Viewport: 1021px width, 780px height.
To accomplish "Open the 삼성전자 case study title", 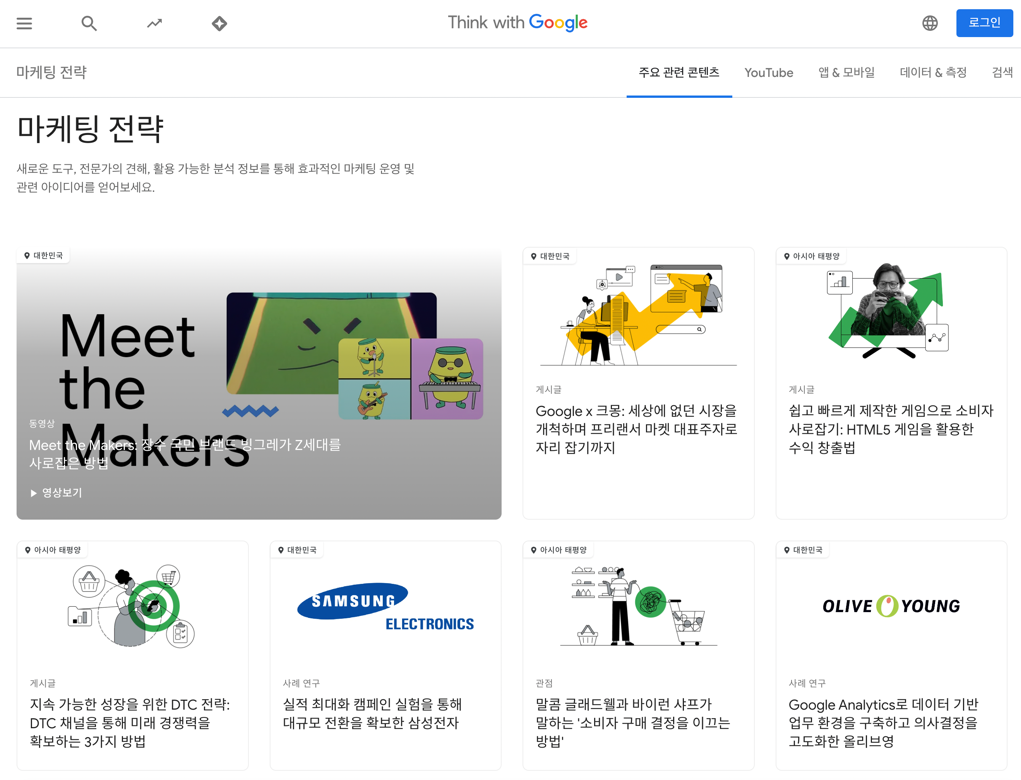I will click(372, 714).
